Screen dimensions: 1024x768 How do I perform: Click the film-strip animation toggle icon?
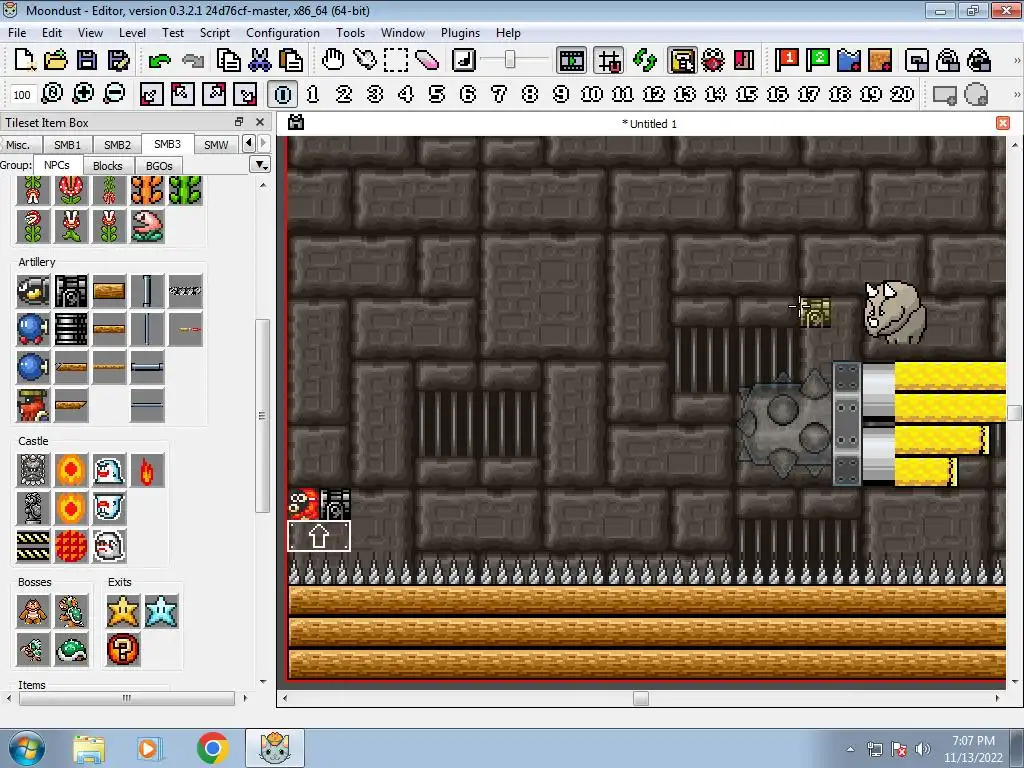pos(571,61)
